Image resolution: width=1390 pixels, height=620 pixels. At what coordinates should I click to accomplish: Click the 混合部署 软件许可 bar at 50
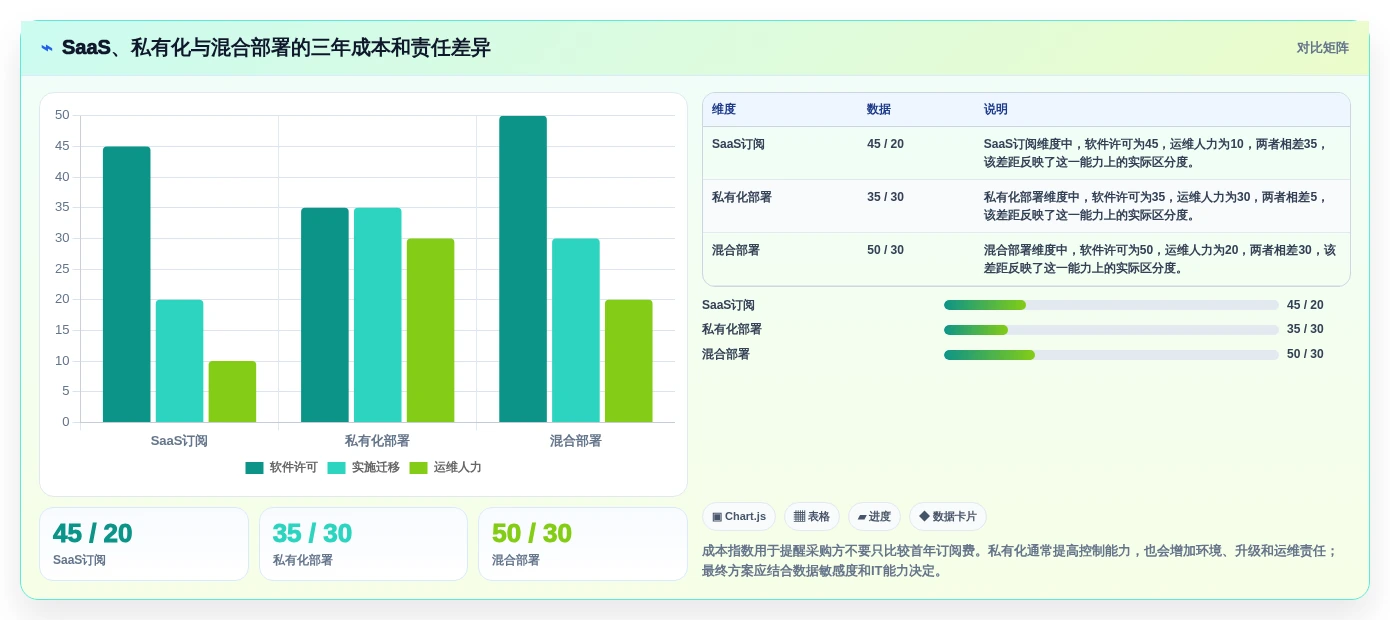click(x=523, y=269)
